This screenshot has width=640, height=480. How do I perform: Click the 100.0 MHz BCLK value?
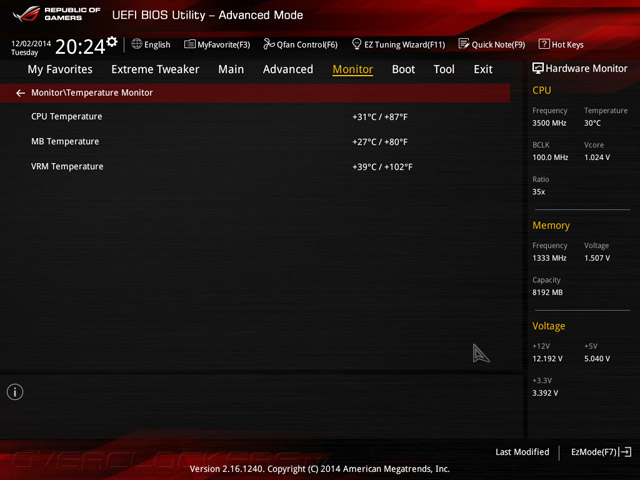coord(550,157)
